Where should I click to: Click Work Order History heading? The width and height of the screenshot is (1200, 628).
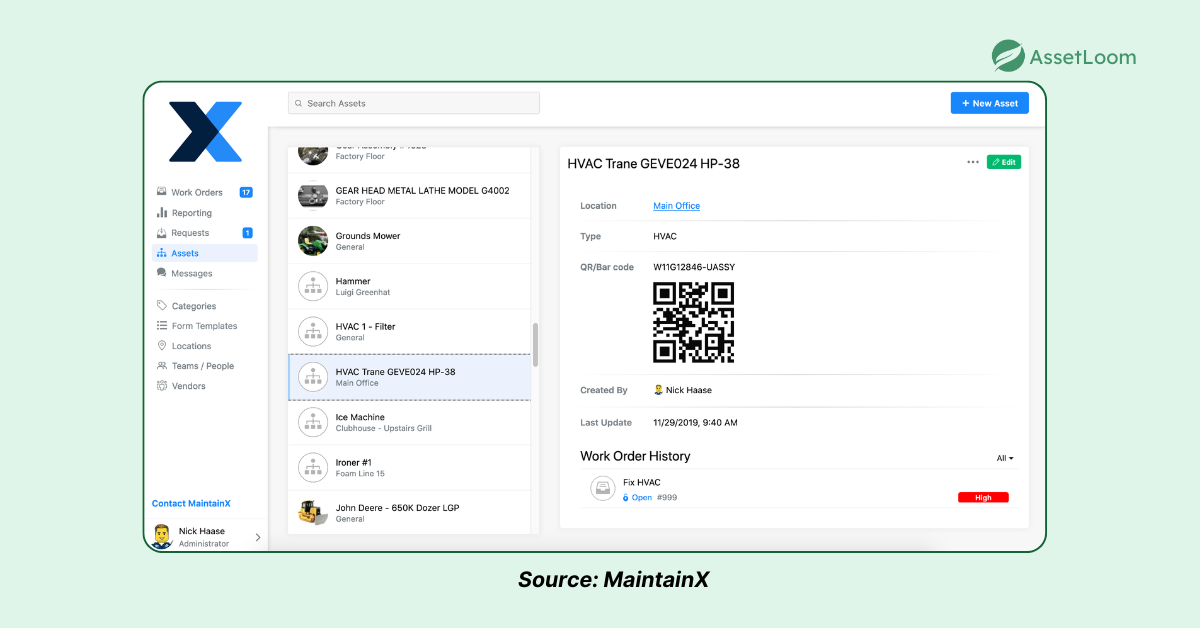pyautogui.click(x=635, y=456)
